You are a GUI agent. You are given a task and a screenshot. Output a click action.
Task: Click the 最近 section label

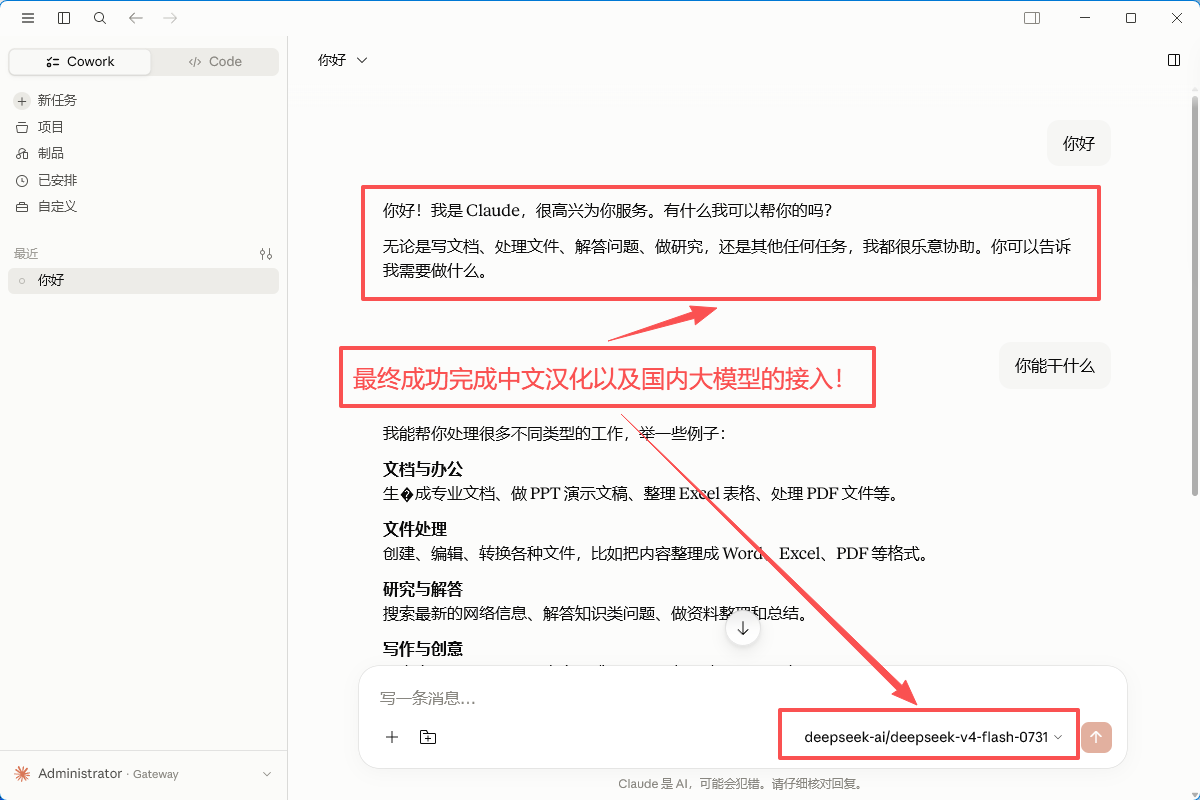[26, 254]
